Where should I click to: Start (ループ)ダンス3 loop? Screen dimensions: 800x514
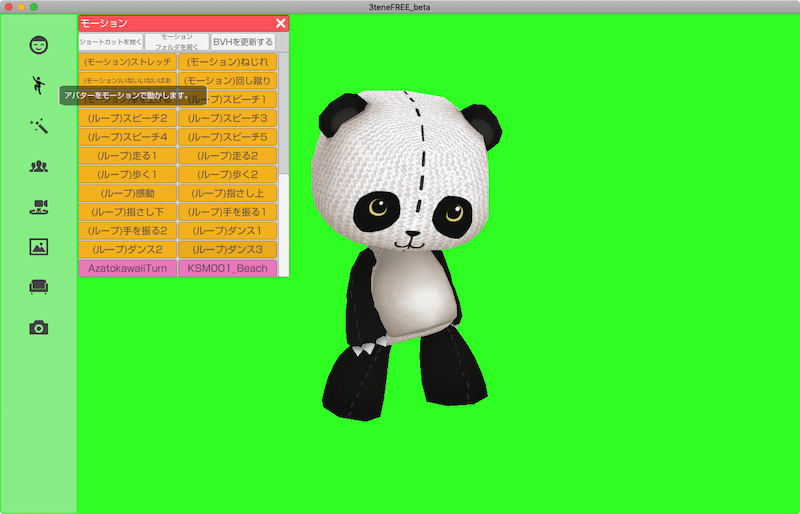(x=228, y=250)
